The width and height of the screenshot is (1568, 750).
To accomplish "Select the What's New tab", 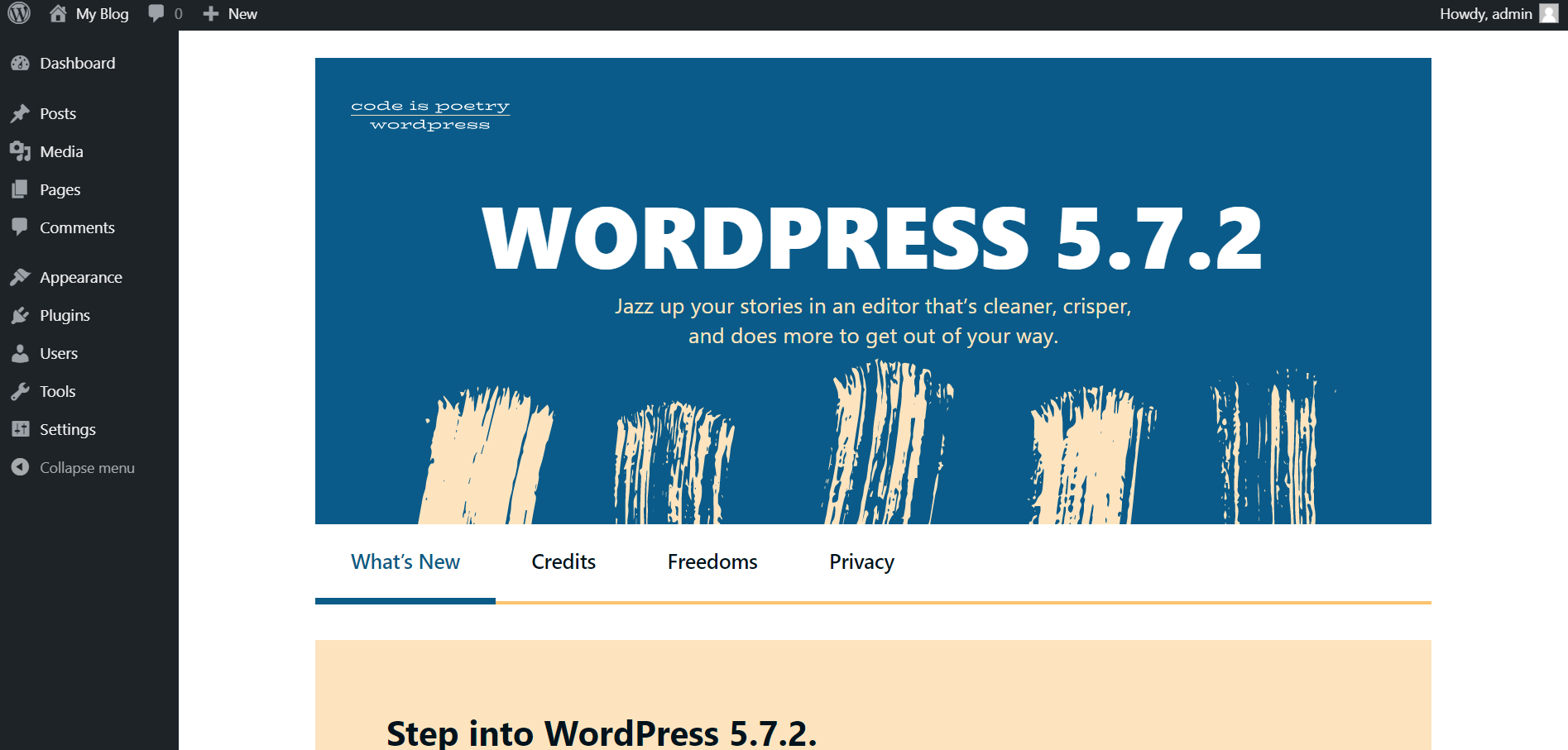I will pos(405,561).
